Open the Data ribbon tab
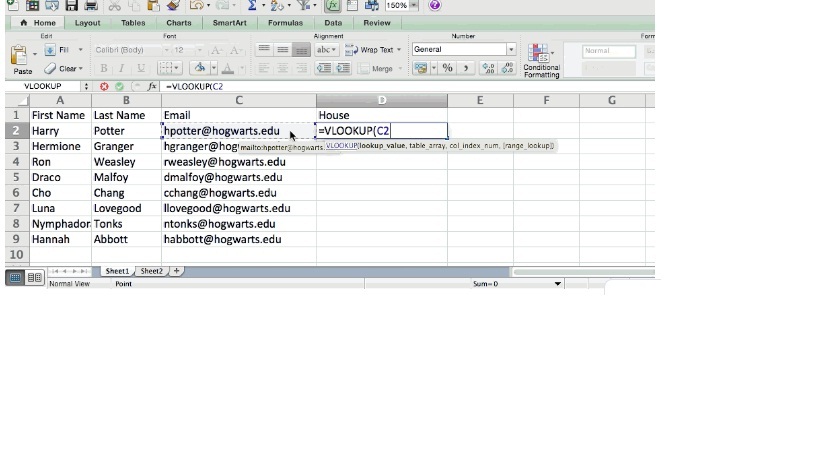Viewport: 819px width, 460px height. (x=333, y=23)
